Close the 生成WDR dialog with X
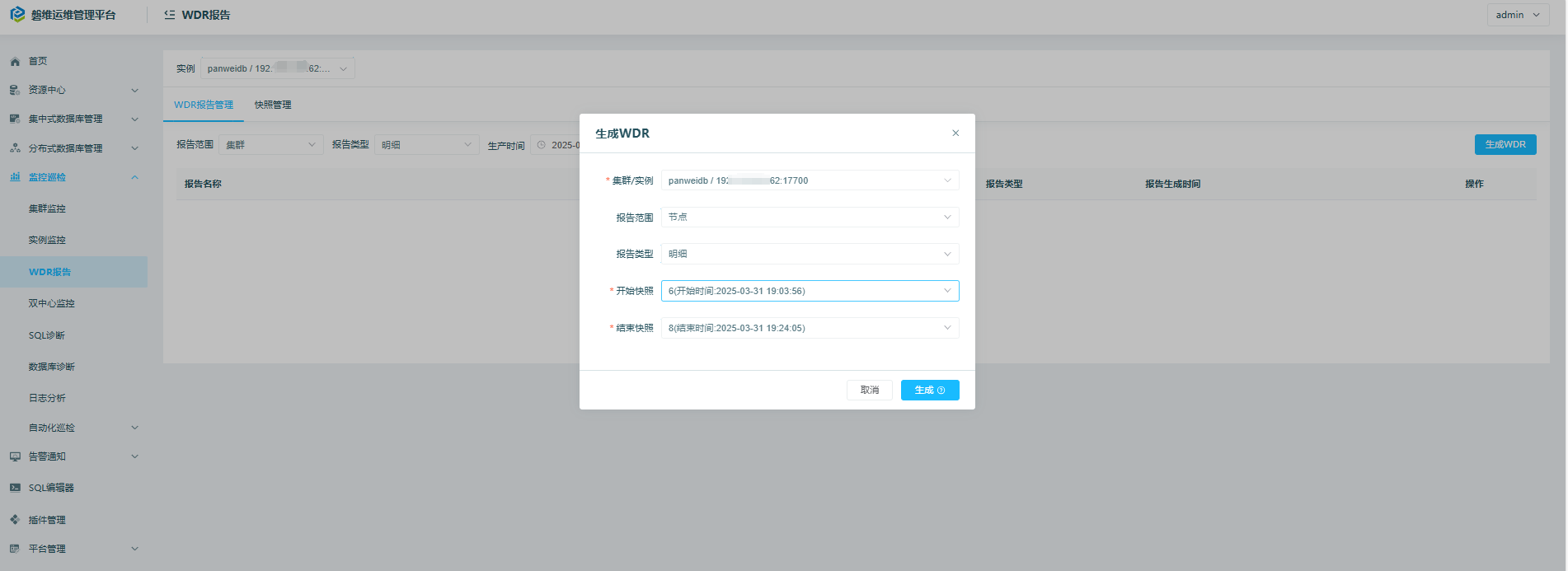The width and height of the screenshot is (1568, 571). click(x=955, y=133)
